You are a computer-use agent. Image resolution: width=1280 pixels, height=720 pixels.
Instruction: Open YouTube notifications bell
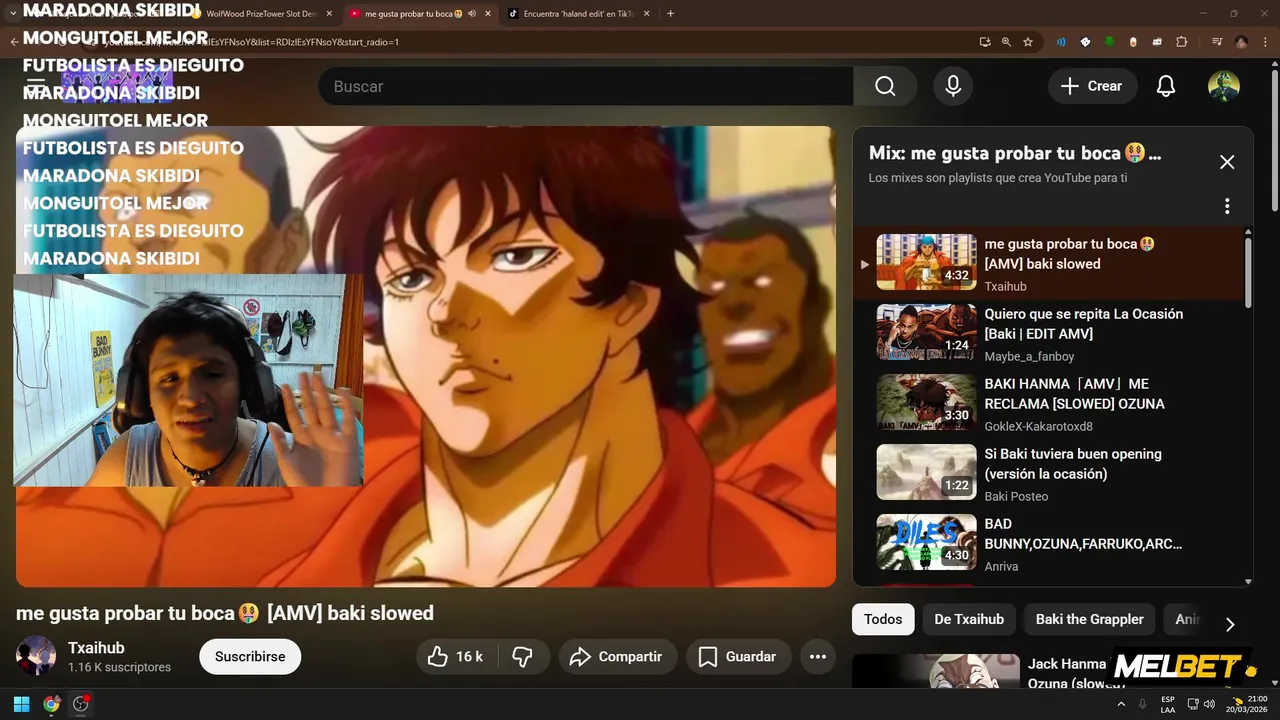click(x=1166, y=86)
